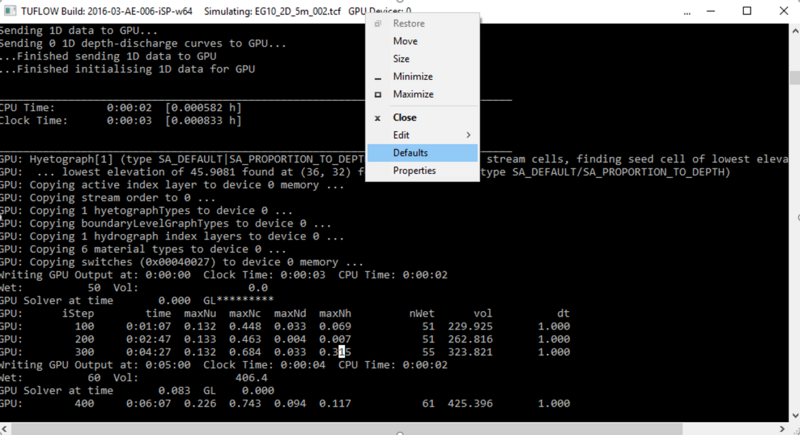Image resolution: width=800 pixels, height=435 pixels.
Task: Open the TUFLOW console window system icon
Action: pos(10,11)
